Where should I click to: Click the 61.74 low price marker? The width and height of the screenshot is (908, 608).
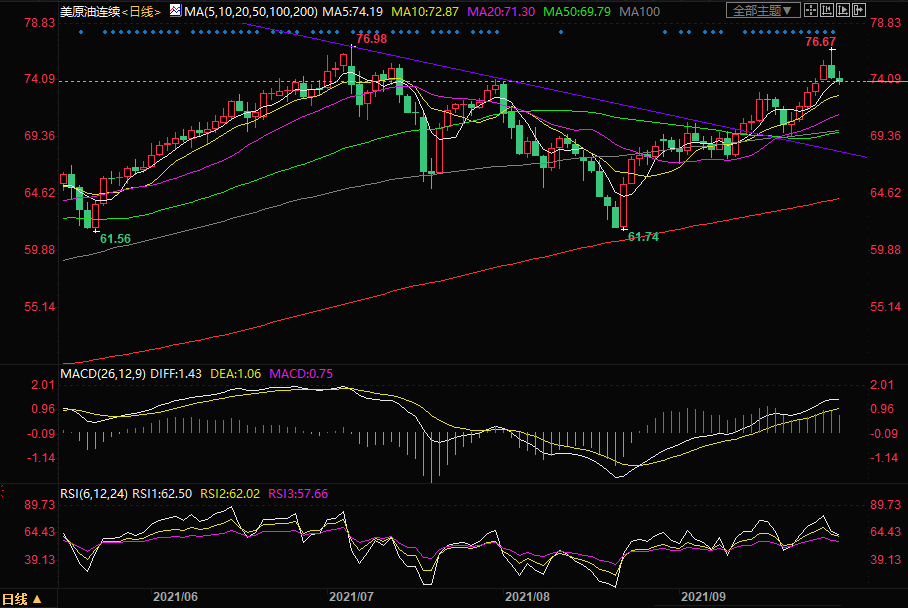click(642, 236)
